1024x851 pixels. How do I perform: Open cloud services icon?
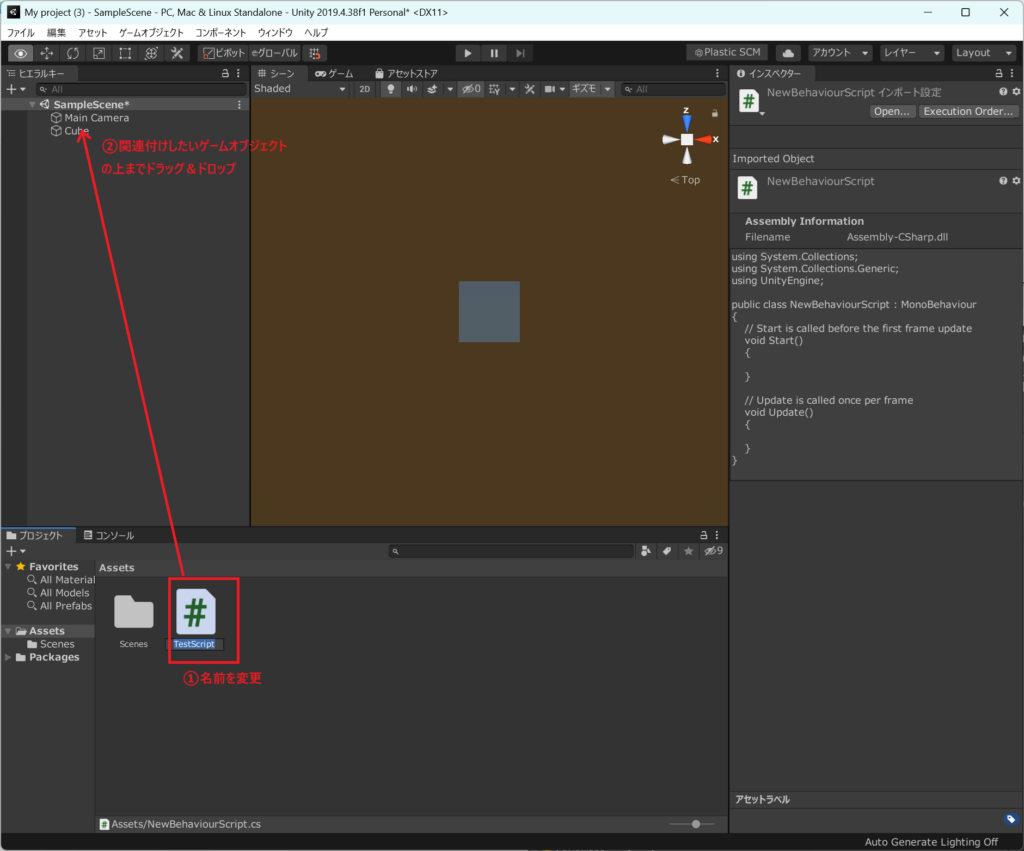tap(788, 53)
